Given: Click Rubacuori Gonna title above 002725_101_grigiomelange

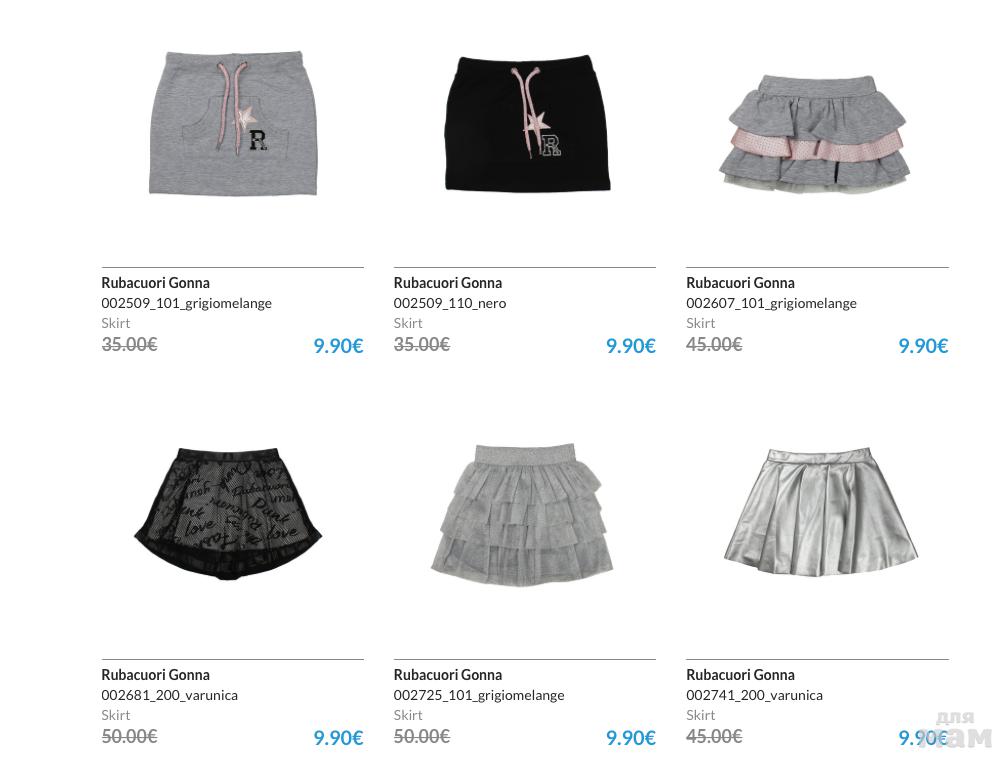Looking at the screenshot, I should tap(448, 675).
